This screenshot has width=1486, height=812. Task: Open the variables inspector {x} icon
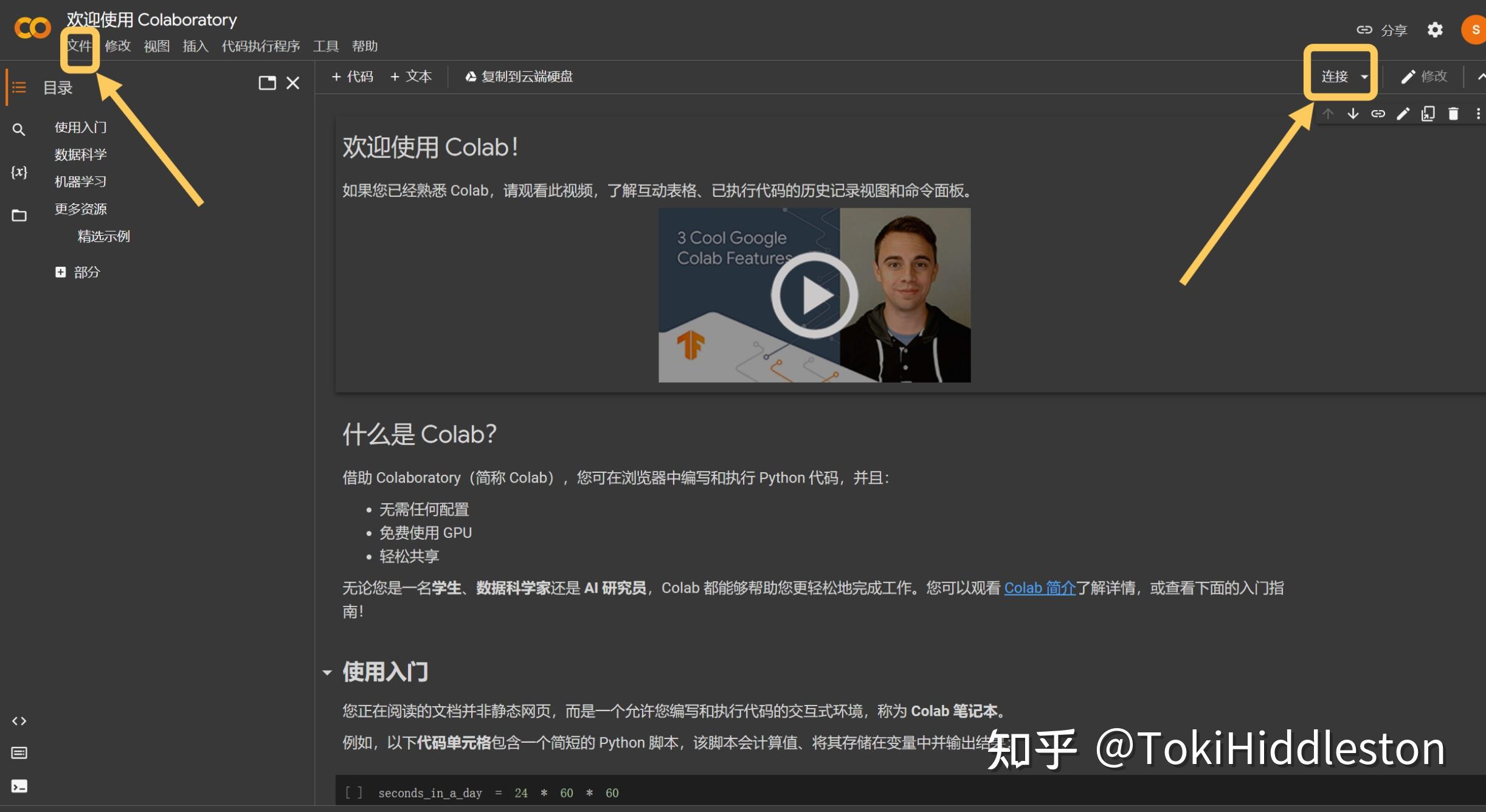(19, 173)
